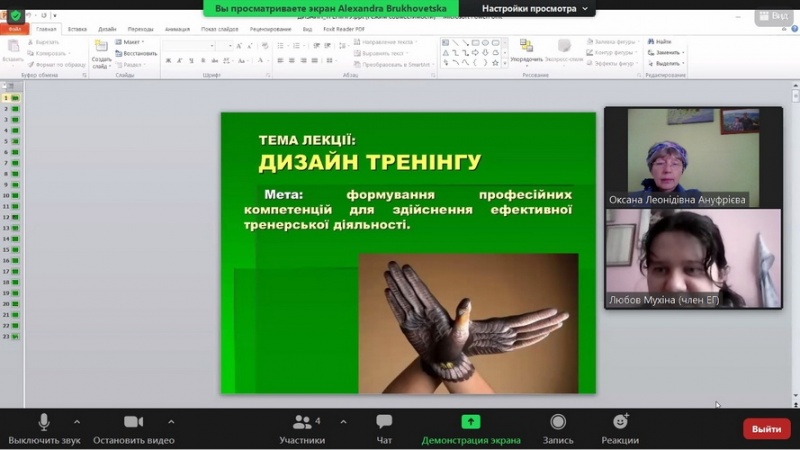This screenshot has height=450, width=800.
Task: Stop camera via Остановить видео icon
Action: 133,423
